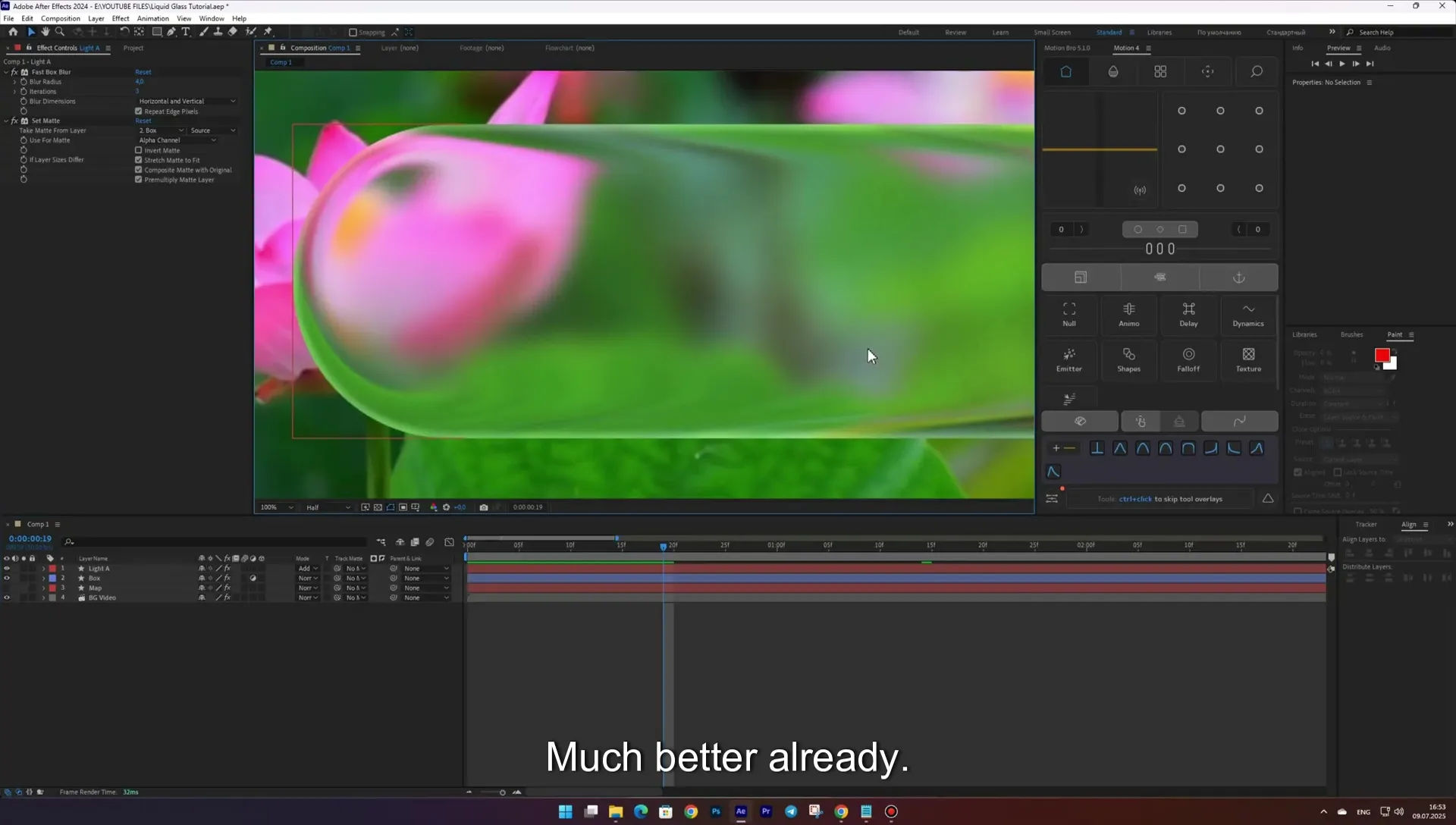
Task: Click the red foreground color swatch
Action: [1382, 355]
